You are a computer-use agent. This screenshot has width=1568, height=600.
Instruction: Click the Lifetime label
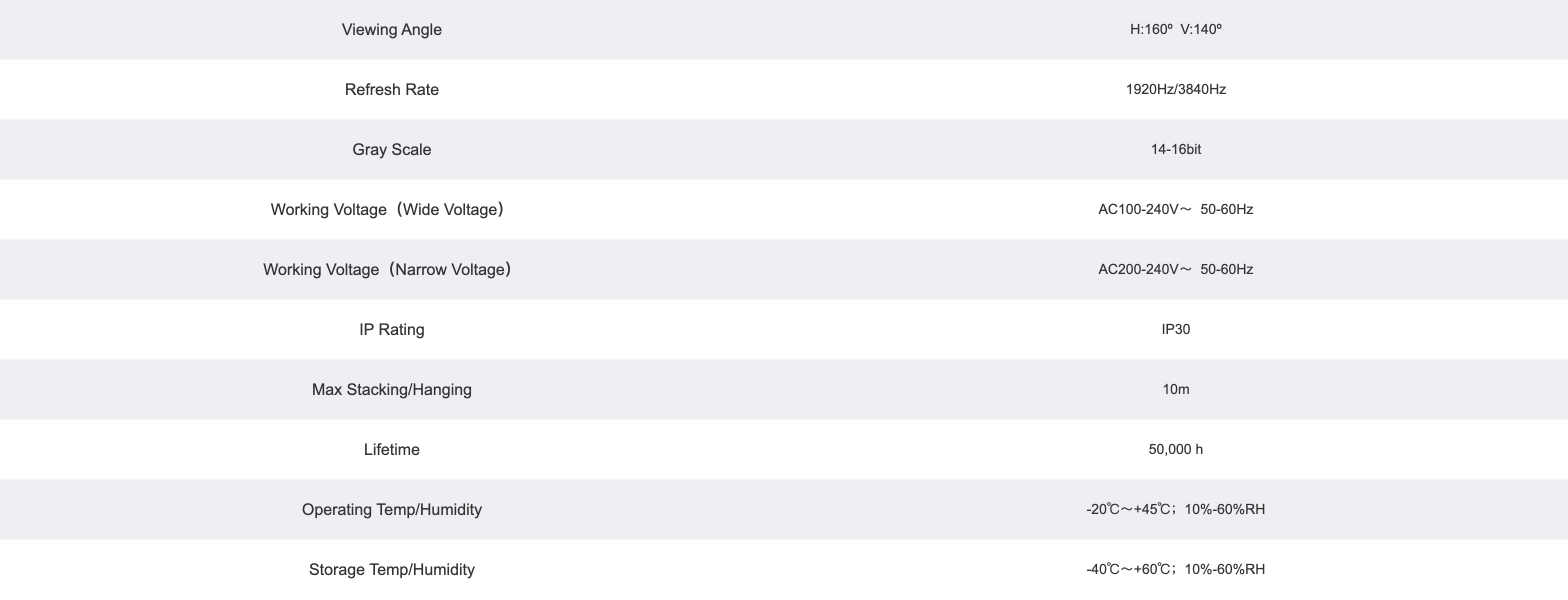tap(391, 449)
